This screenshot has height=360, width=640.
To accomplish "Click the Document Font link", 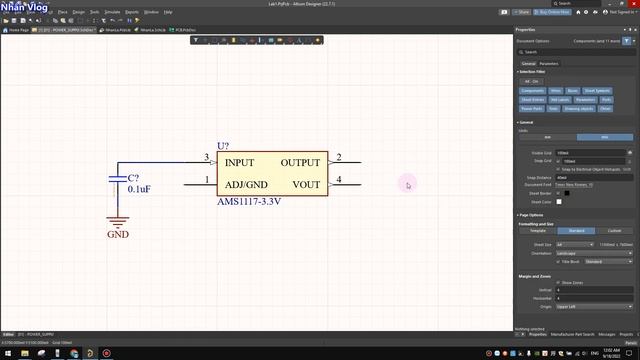I will tap(574, 185).
